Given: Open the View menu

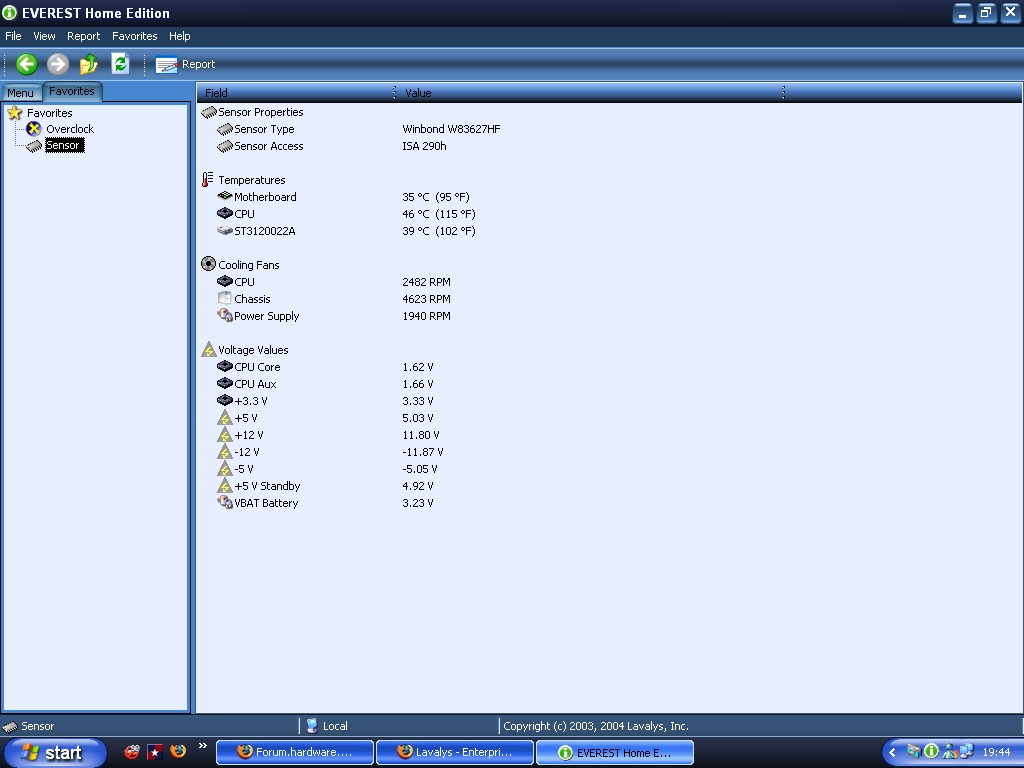Looking at the screenshot, I should coord(44,36).
